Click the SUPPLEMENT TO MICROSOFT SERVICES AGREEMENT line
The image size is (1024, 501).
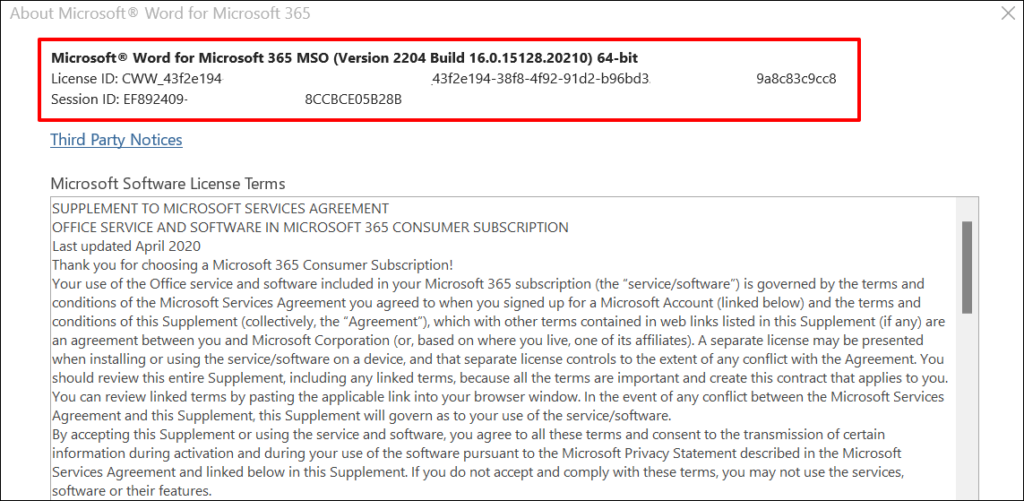220,209
